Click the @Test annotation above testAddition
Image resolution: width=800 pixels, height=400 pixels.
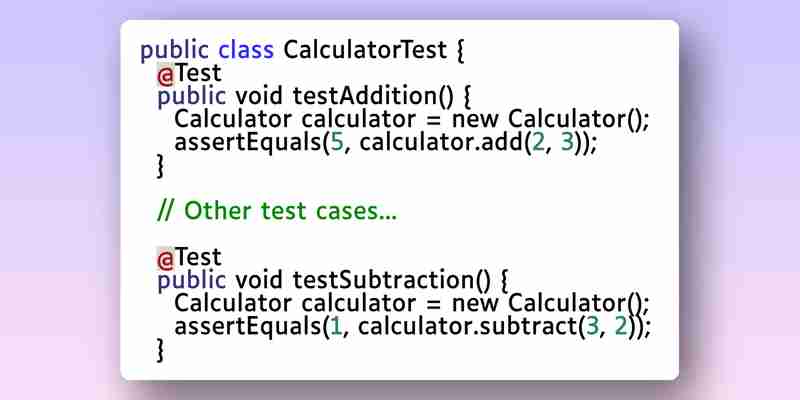coord(189,74)
